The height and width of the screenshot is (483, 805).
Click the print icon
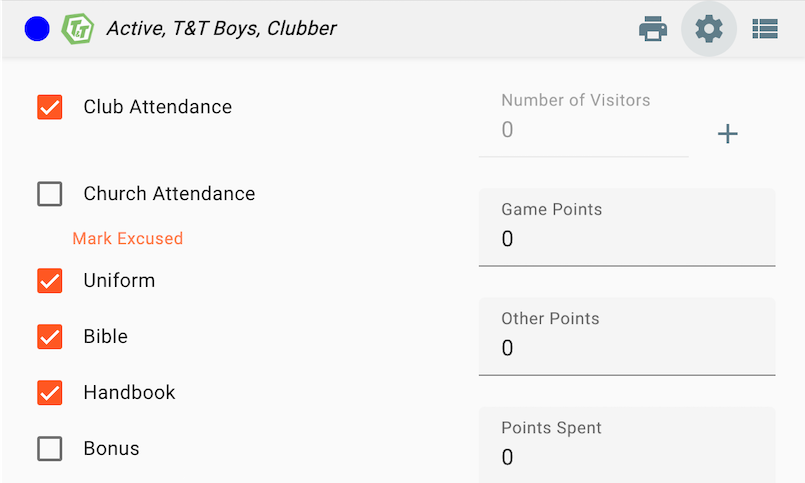click(653, 29)
